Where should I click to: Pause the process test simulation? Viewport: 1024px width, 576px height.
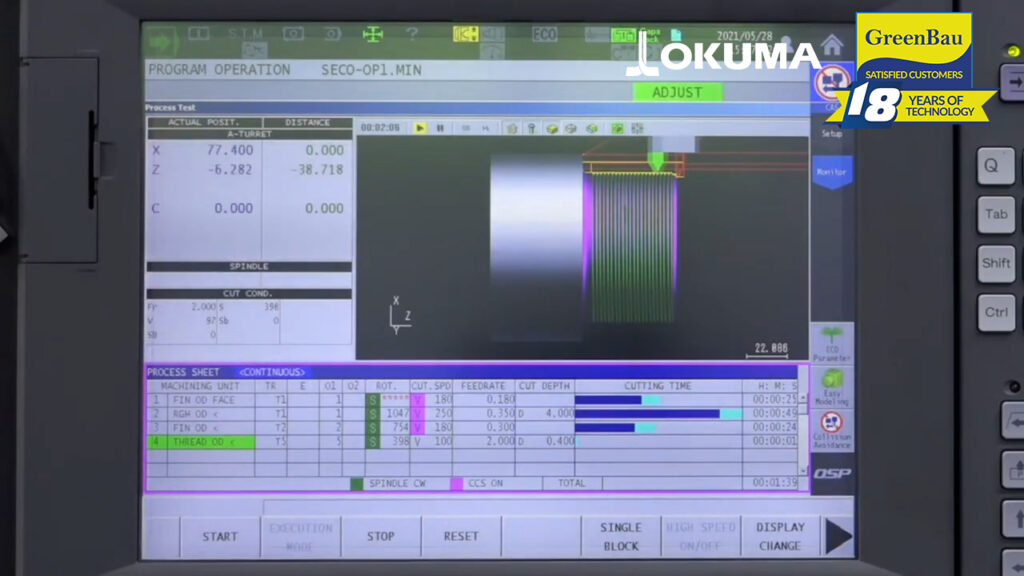click(440, 128)
